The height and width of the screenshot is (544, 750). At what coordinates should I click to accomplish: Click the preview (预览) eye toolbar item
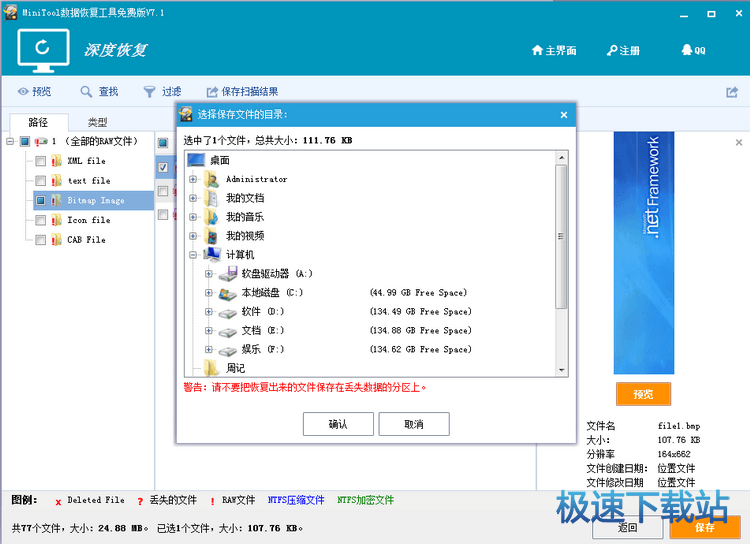pyautogui.click(x=34, y=91)
